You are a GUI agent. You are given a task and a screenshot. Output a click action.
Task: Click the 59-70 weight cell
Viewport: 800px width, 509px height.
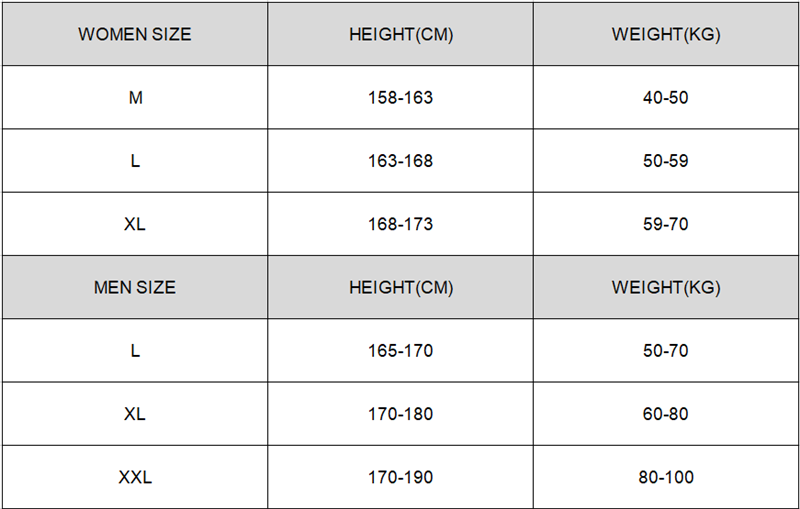[x=666, y=224]
